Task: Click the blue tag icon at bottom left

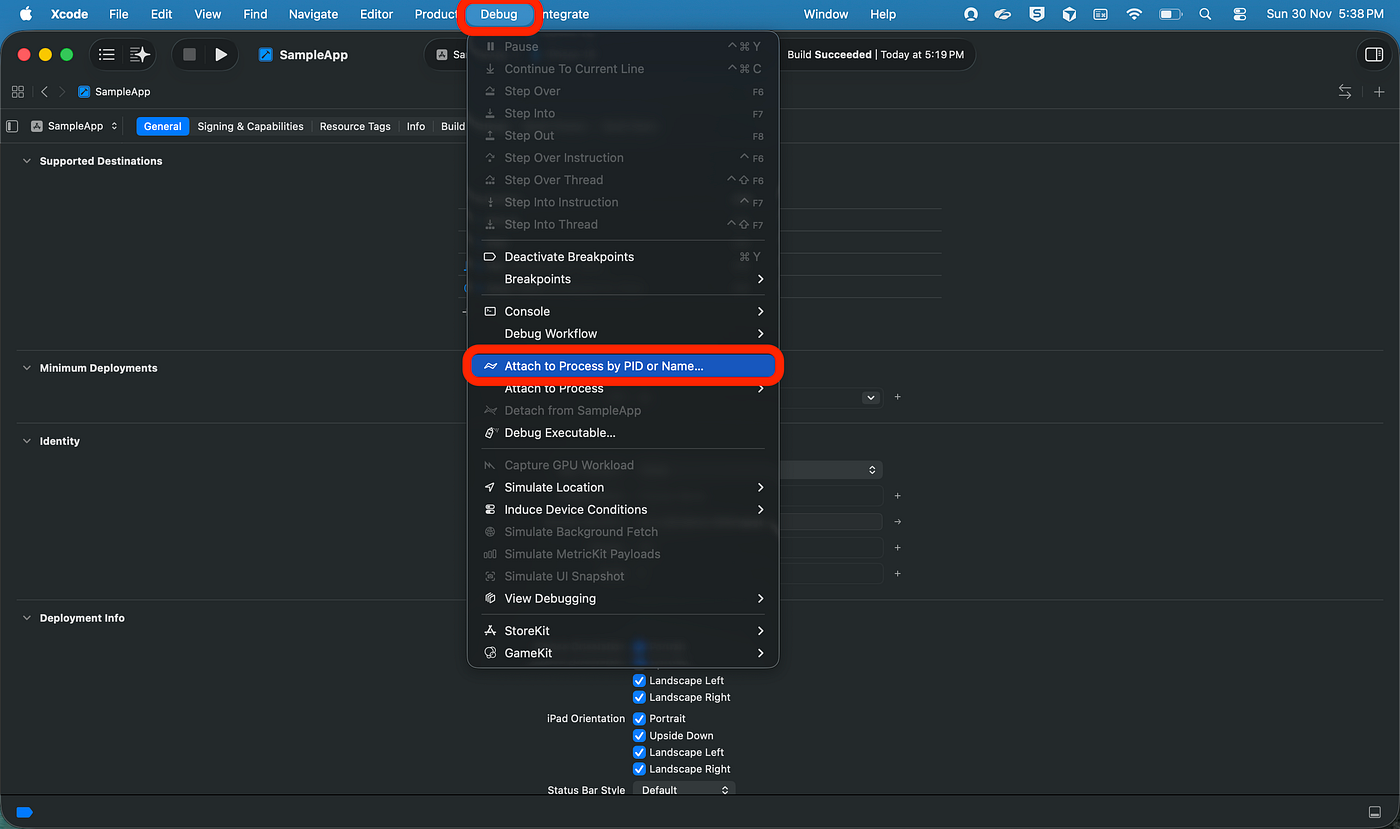Action: (x=25, y=812)
